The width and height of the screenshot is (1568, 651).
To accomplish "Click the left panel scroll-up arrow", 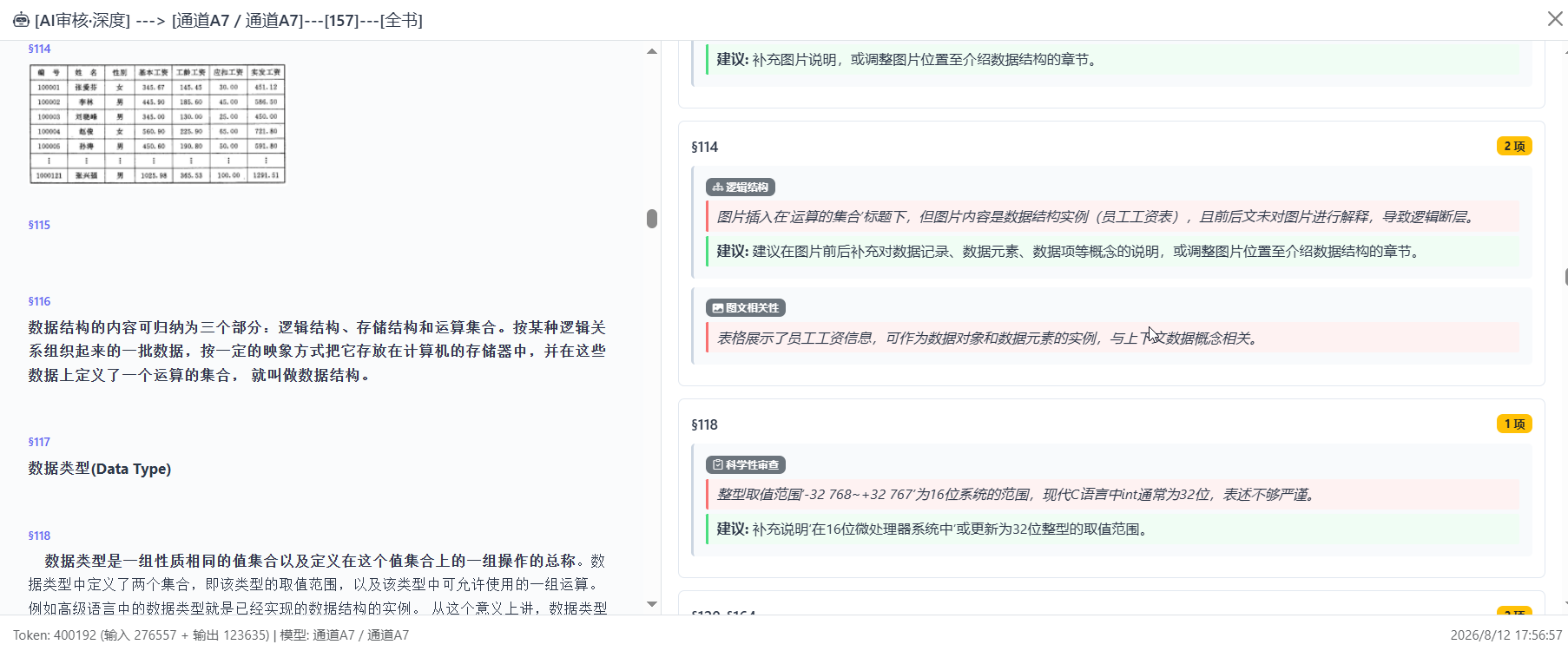I will click(x=652, y=51).
